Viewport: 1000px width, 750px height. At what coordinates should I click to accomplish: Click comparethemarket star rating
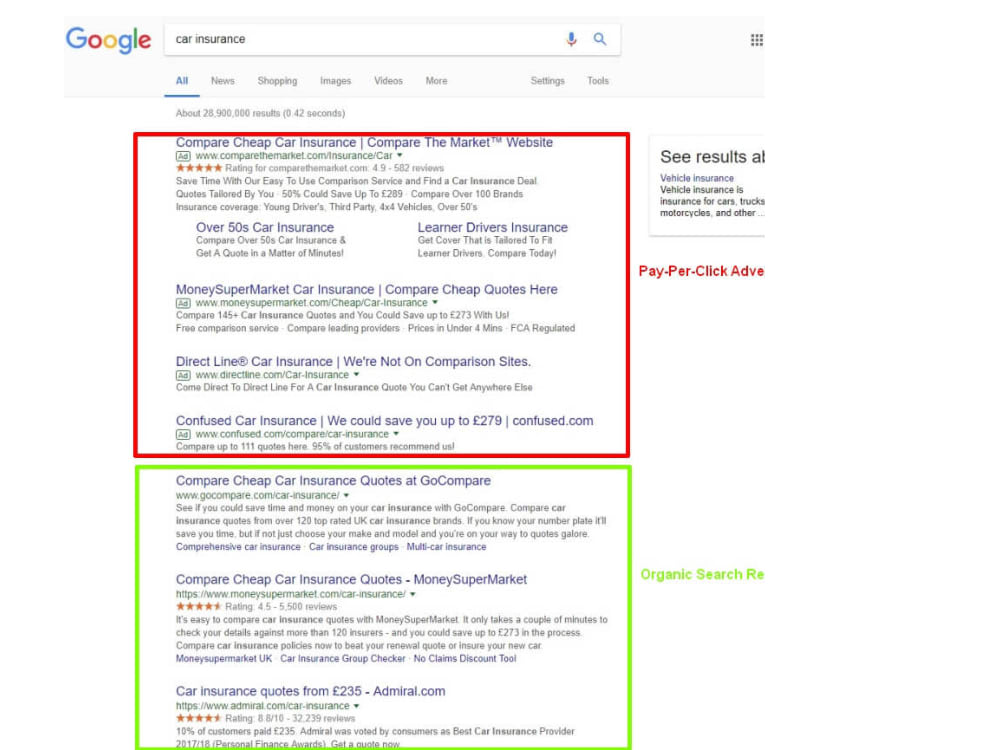(x=199, y=168)
